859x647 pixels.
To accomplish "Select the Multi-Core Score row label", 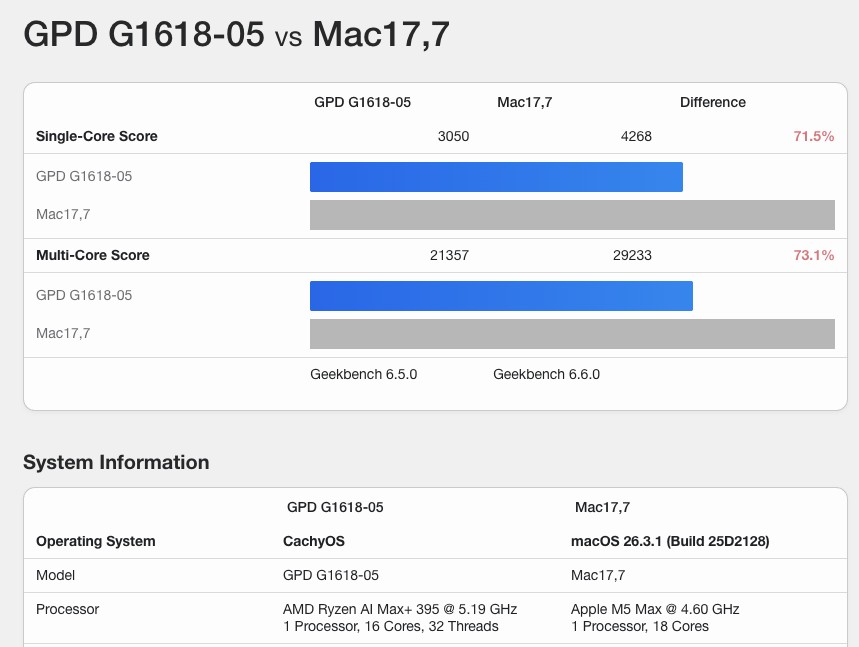I will 92,255.
